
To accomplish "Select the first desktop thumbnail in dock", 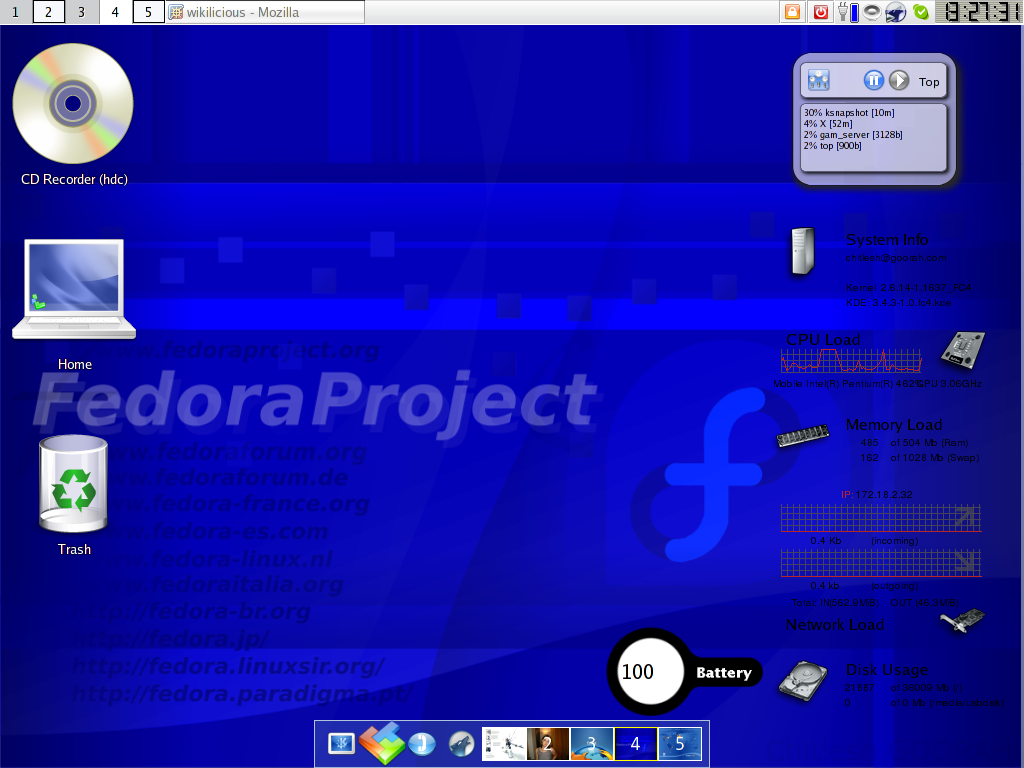I will click(x=504, y=744).
